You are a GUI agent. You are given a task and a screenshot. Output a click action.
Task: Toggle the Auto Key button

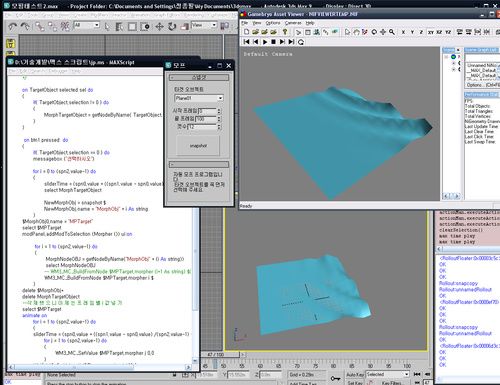355,375
